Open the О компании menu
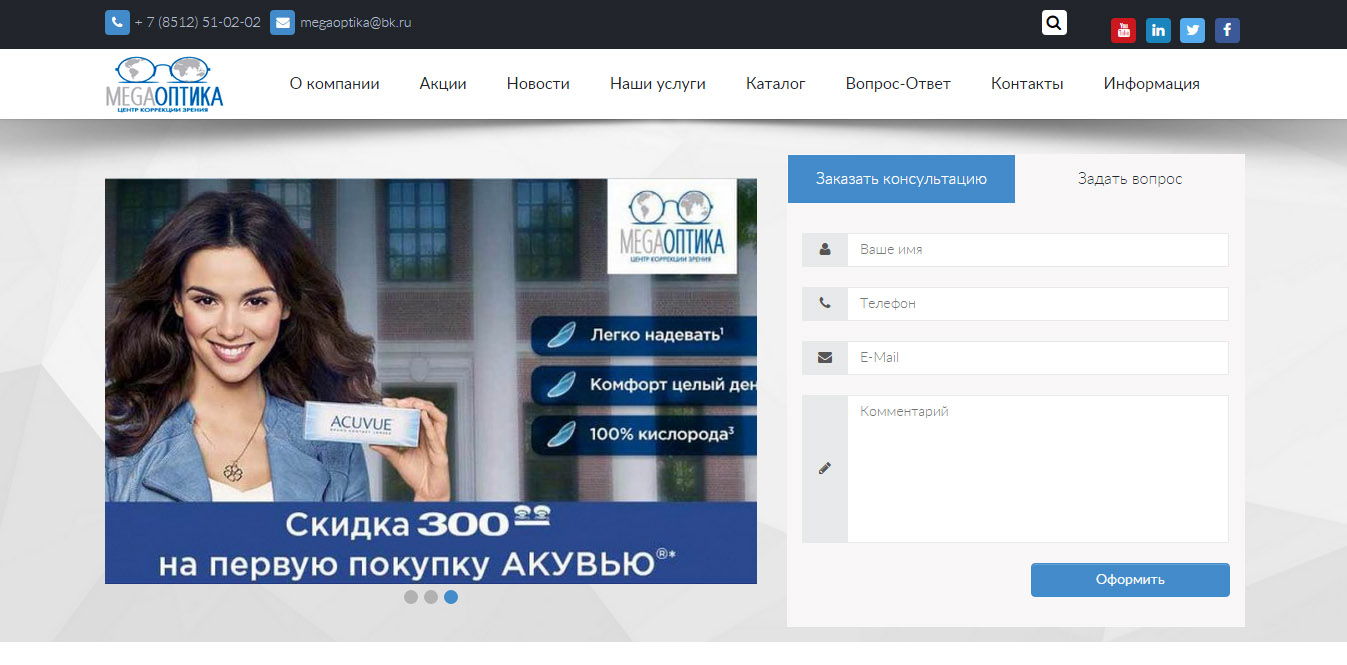The width and height of the screenshot is (1347, 665). click(x=335, y=84)
